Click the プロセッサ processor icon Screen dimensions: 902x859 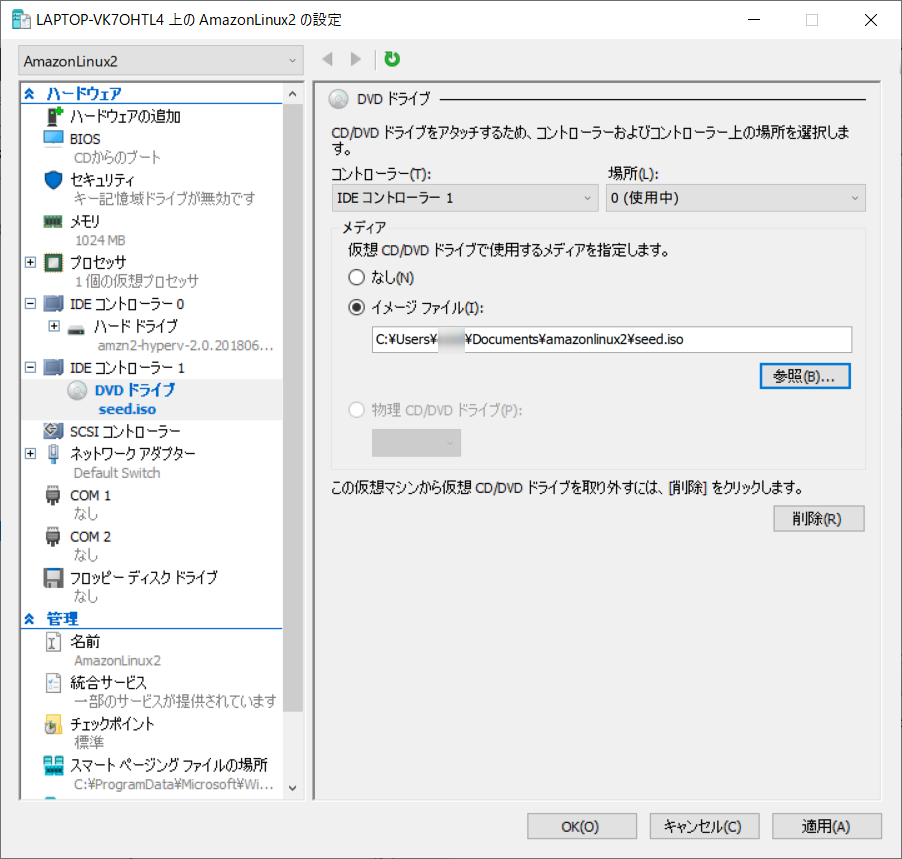coord(53,262)
